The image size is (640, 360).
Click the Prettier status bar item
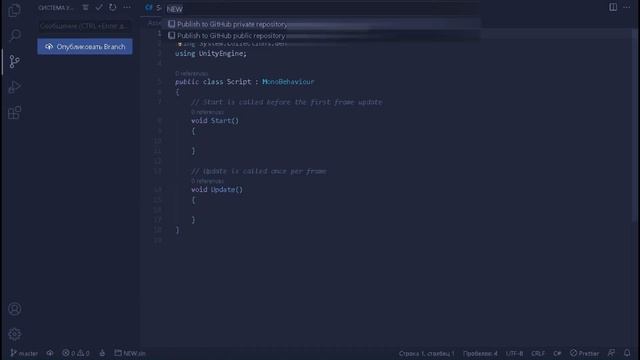point(584,353)
